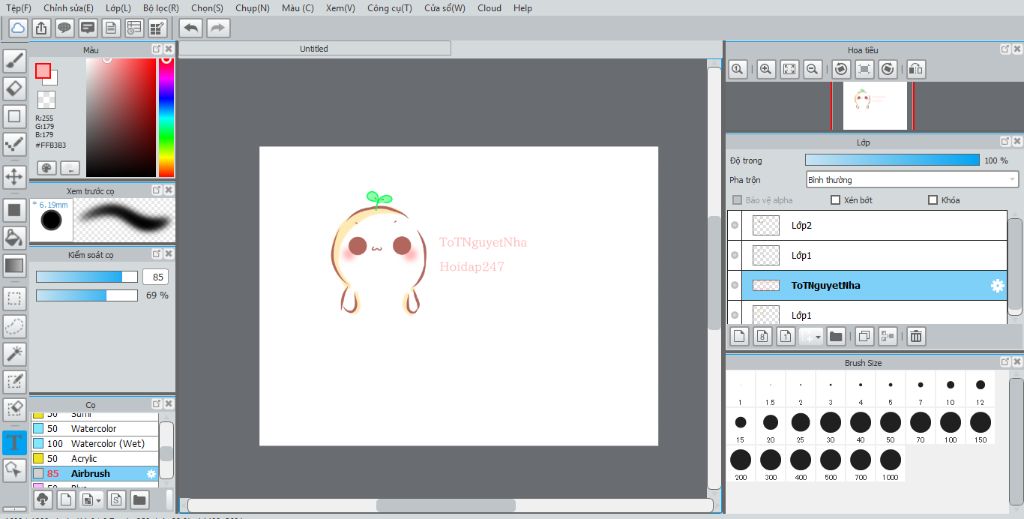Zoom in using navigator magnifier plus
Image resolution: width=1024 pixels, height=519 pixels.
pyautogui.click(x=765, y=69)
